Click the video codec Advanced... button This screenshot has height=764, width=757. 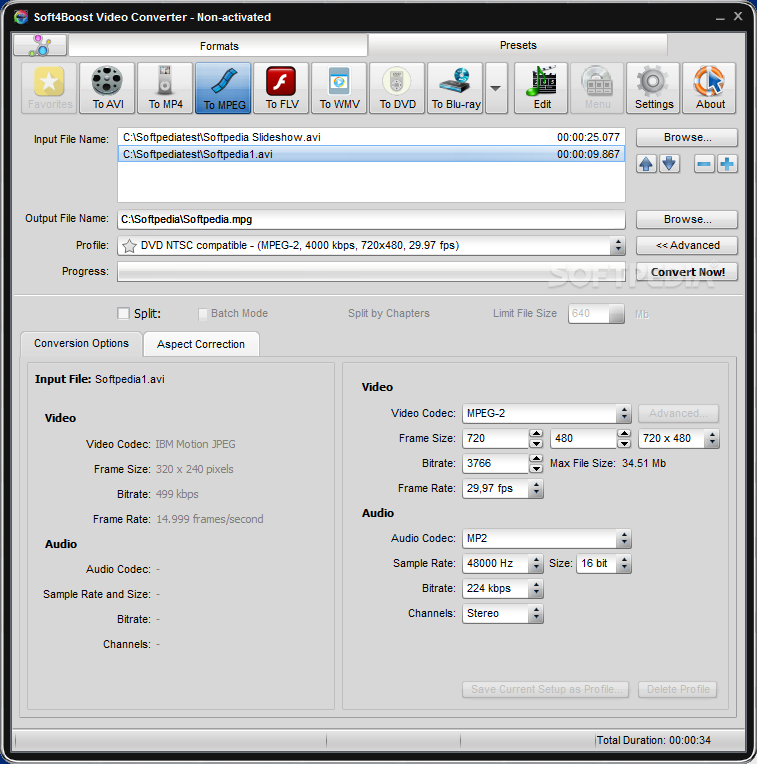[x=678, y=413]
